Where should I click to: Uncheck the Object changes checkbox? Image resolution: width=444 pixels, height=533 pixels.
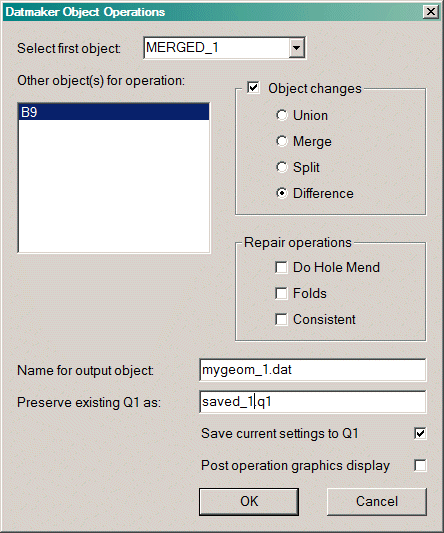(253, 88)
